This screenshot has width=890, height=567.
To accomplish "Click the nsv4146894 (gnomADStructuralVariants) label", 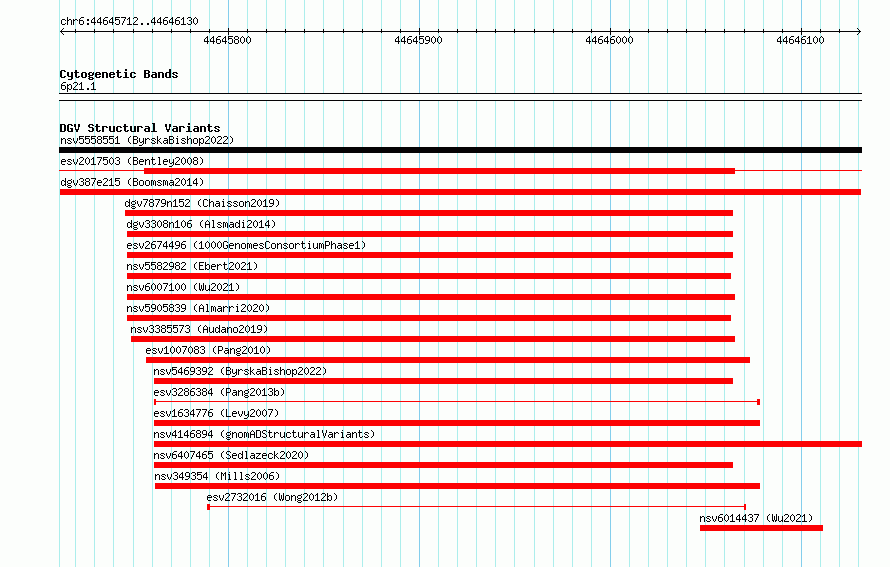I will (x=264, y=434).
